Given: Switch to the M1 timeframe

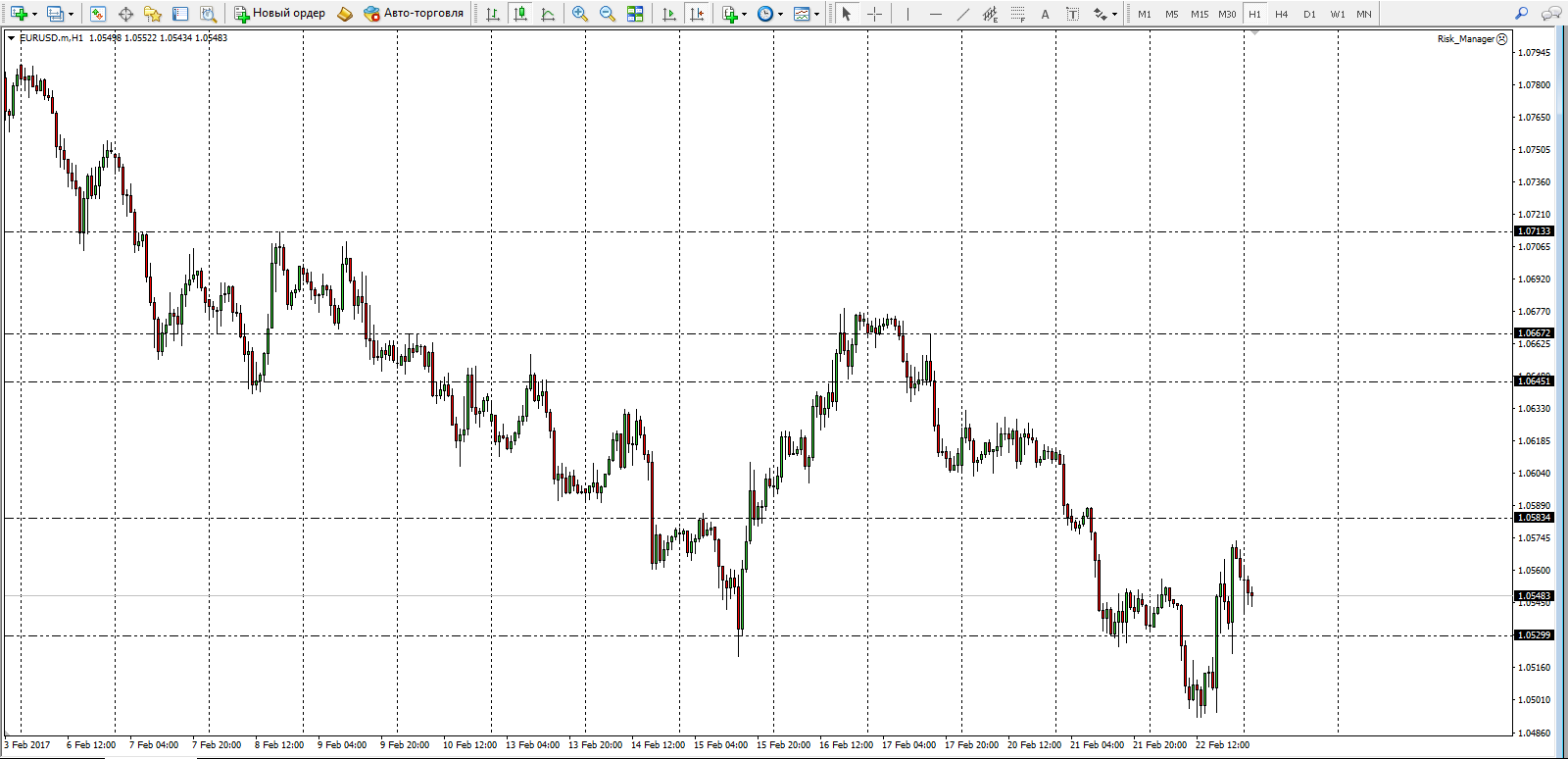Looking at the screenshot, I should [x=1145, y=14].
